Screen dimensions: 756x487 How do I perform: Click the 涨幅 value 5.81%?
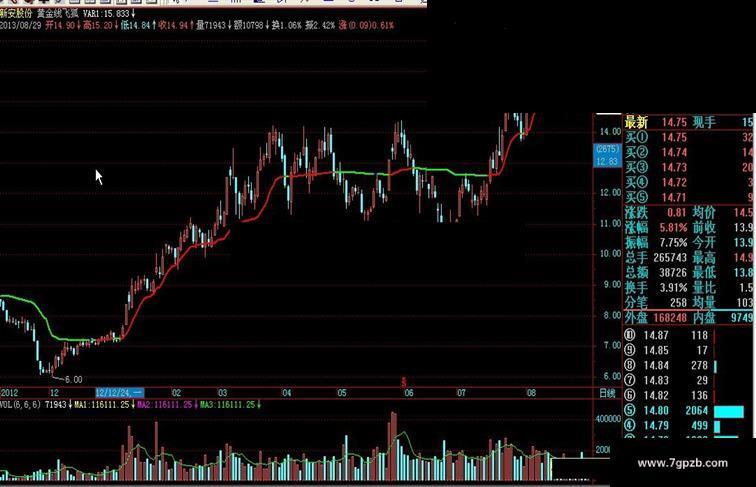click(x=674, y=228)
